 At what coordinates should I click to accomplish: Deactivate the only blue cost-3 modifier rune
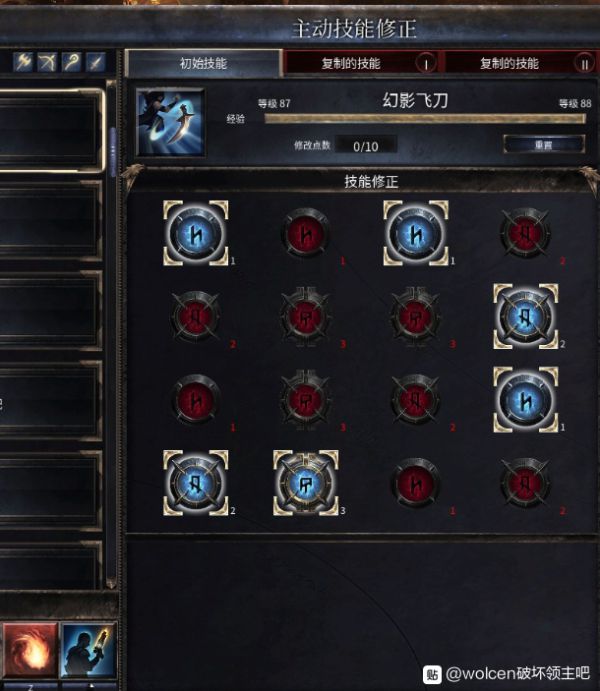[x=306, y=483]
